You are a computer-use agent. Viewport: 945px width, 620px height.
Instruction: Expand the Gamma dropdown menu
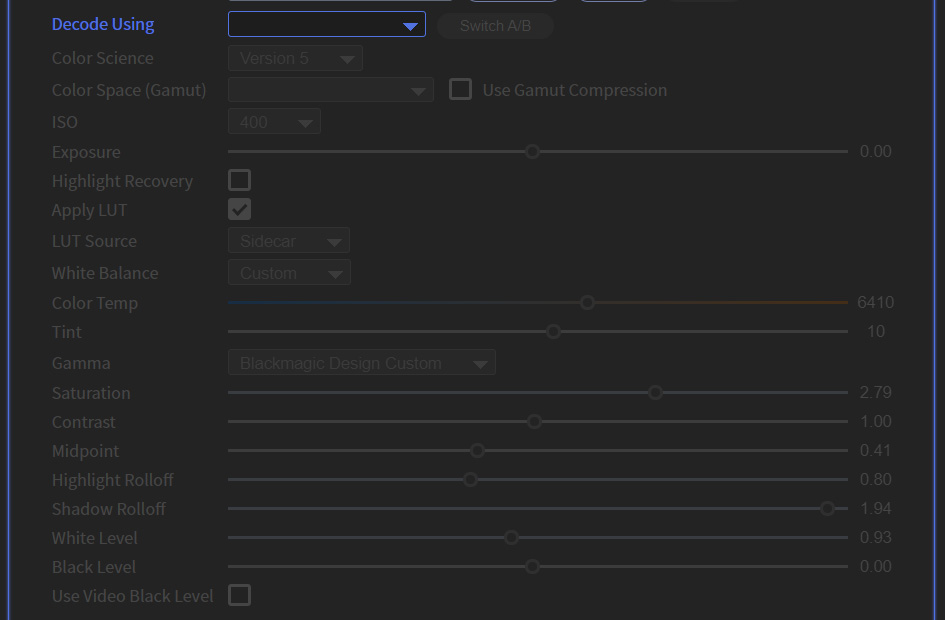click(361, 362)
